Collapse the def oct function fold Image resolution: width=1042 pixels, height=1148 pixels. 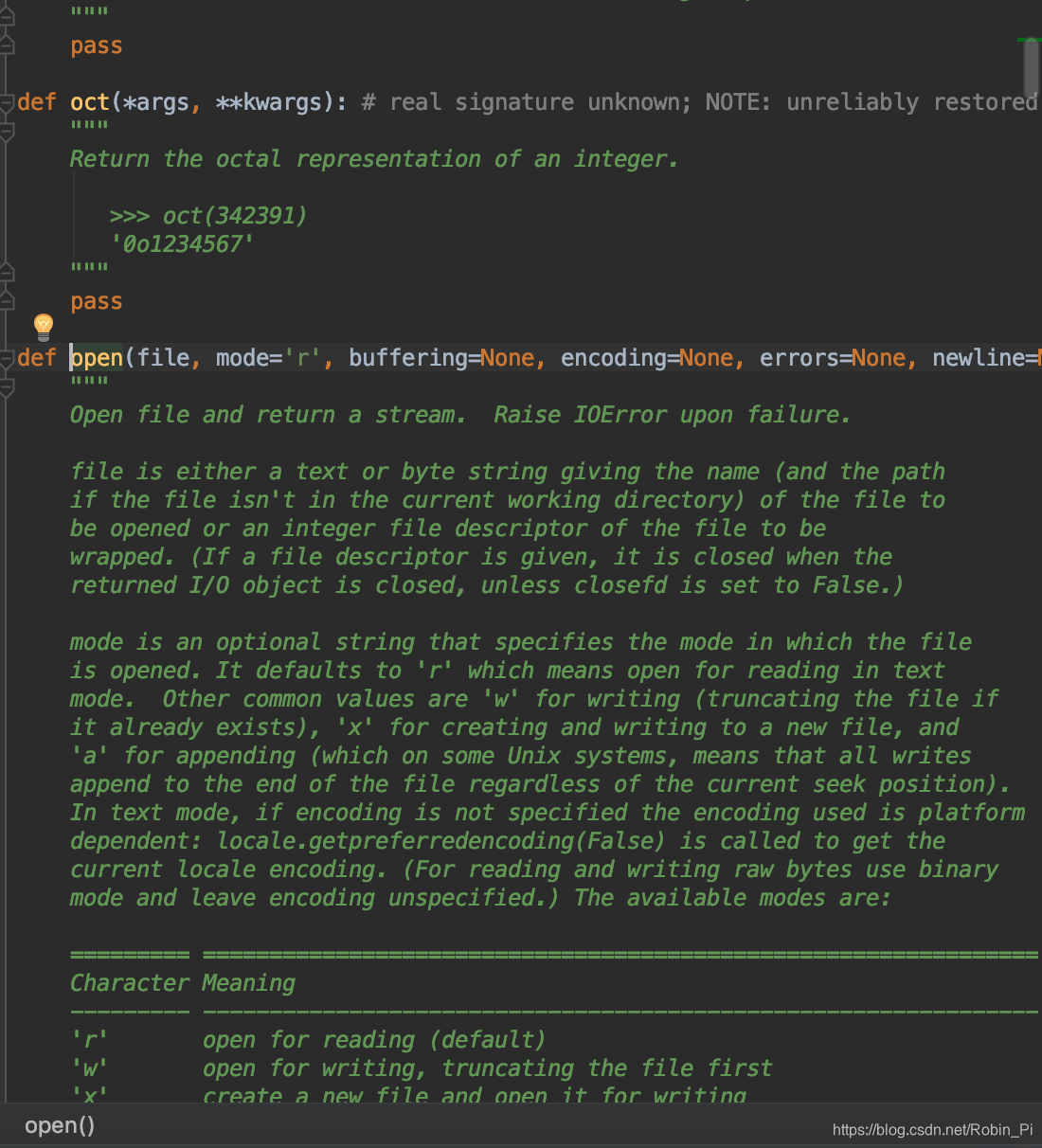click(x=7, y=102)
